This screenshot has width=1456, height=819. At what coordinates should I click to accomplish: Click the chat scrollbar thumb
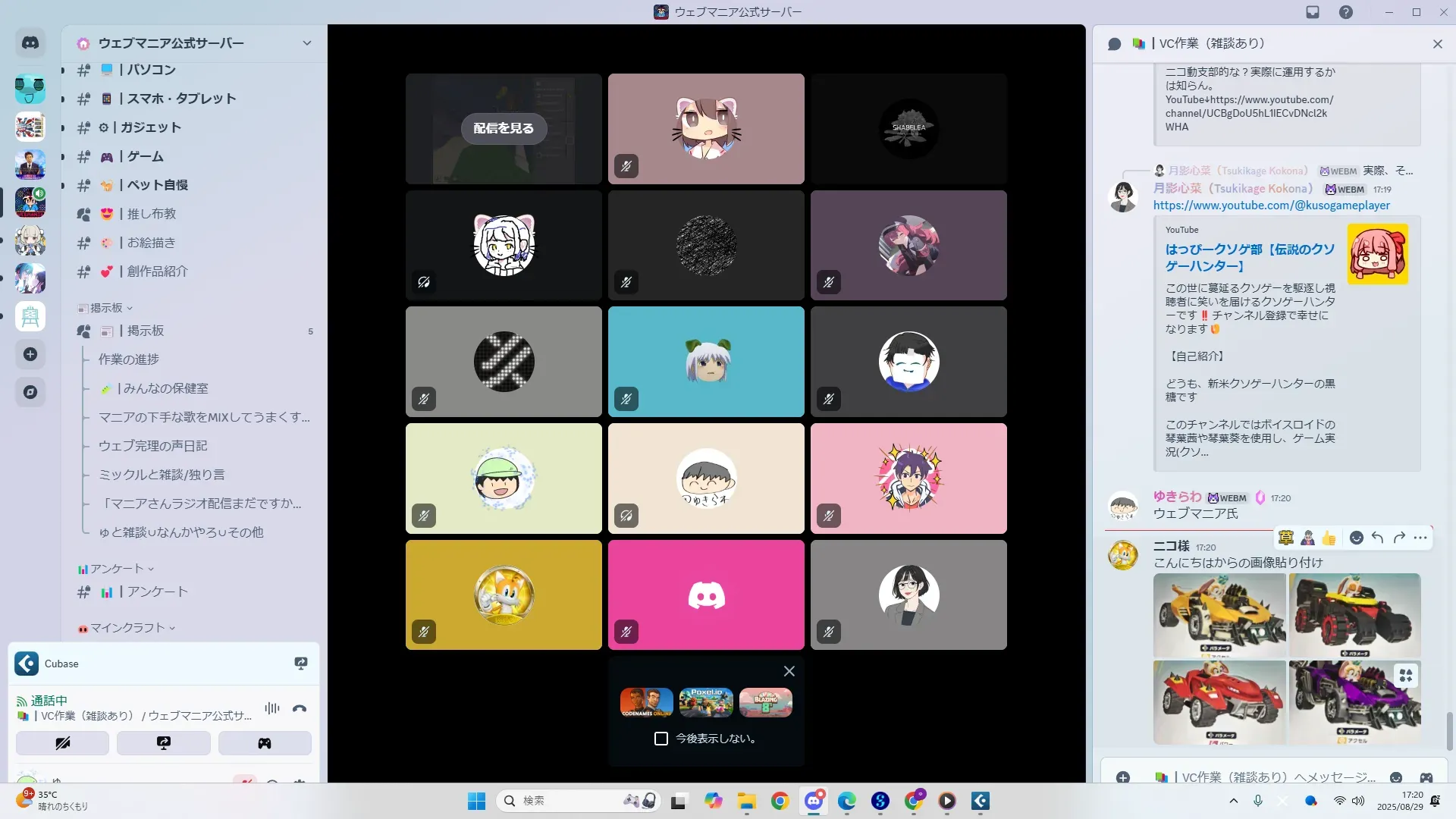pos(1450,730)
